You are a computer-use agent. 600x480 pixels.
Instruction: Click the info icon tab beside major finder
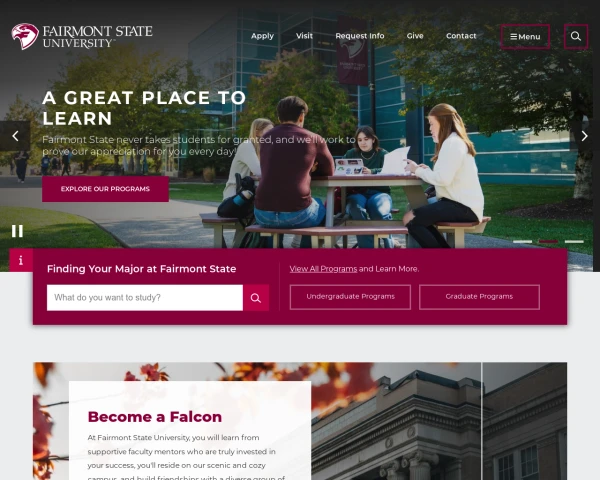(21, 260)
